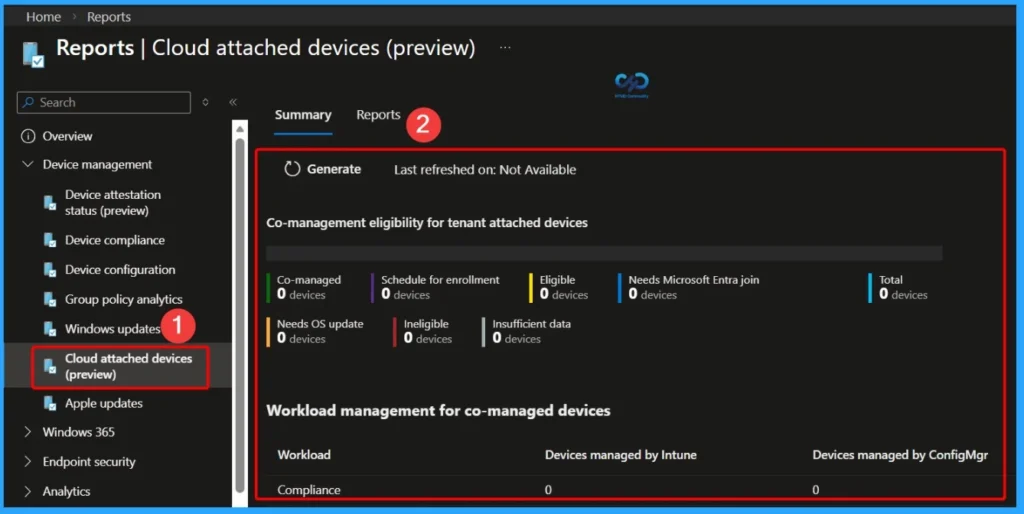The width and height of the screenshot is (1024, 514).
Task: Click the Overview info icon
Action: click(28, 136)
